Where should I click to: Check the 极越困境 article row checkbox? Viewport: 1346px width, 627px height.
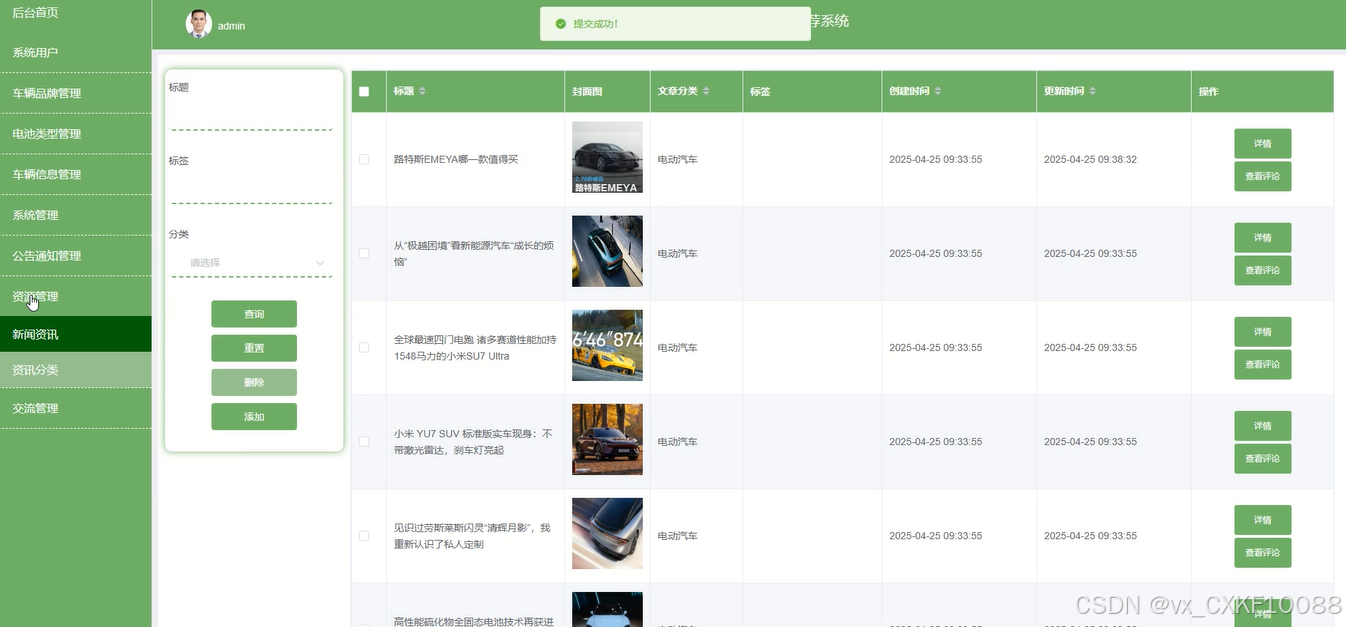pos(364,253)
